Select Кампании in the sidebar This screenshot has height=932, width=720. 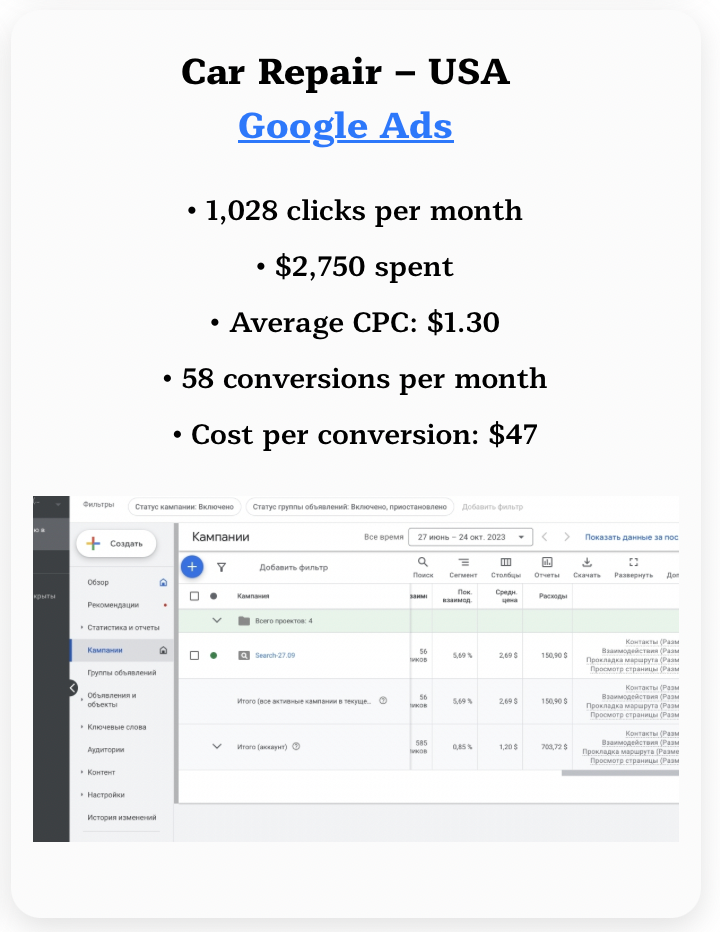[104, 650]
